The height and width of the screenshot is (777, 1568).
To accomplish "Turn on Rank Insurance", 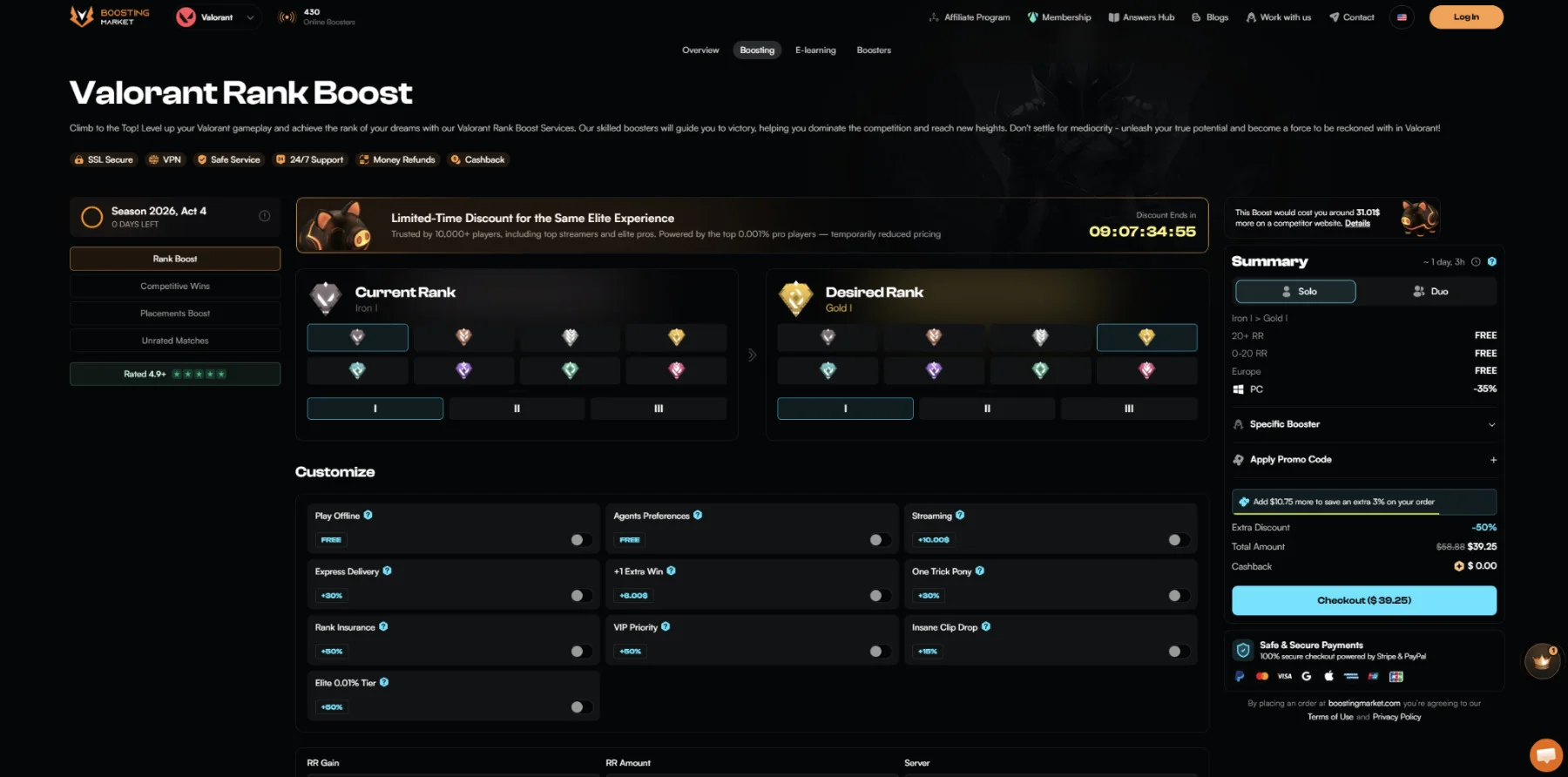I will (581, 652).
